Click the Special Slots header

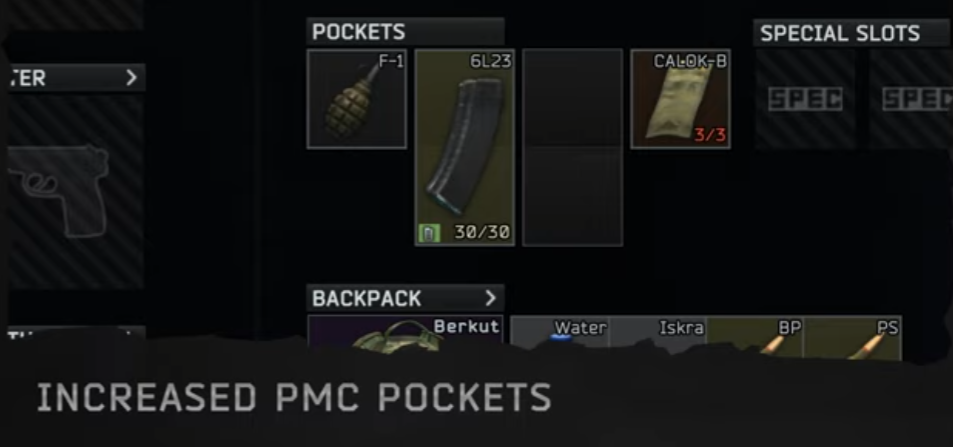840,33
